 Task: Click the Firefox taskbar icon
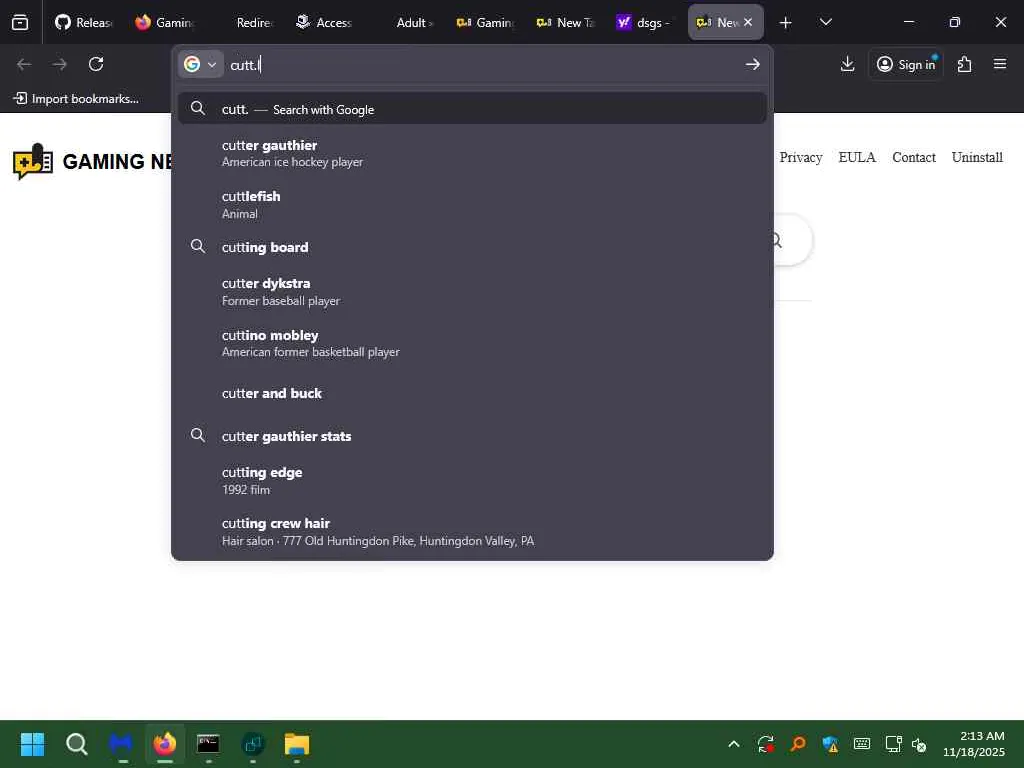pyautogui.click(x=165, y=744)
